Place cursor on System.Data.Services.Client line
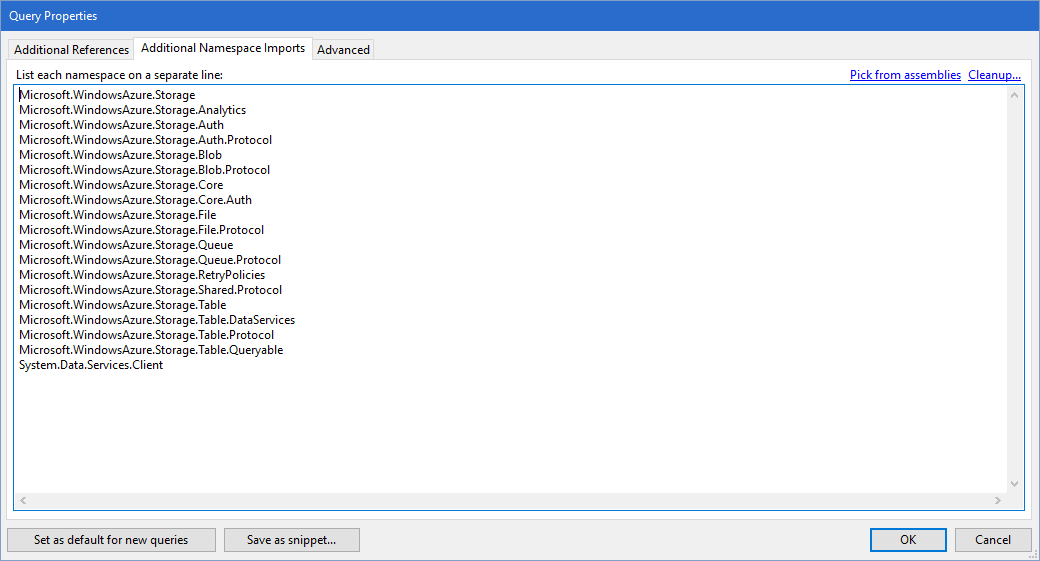Screen dimensions: 1040x561 (91, 365)
